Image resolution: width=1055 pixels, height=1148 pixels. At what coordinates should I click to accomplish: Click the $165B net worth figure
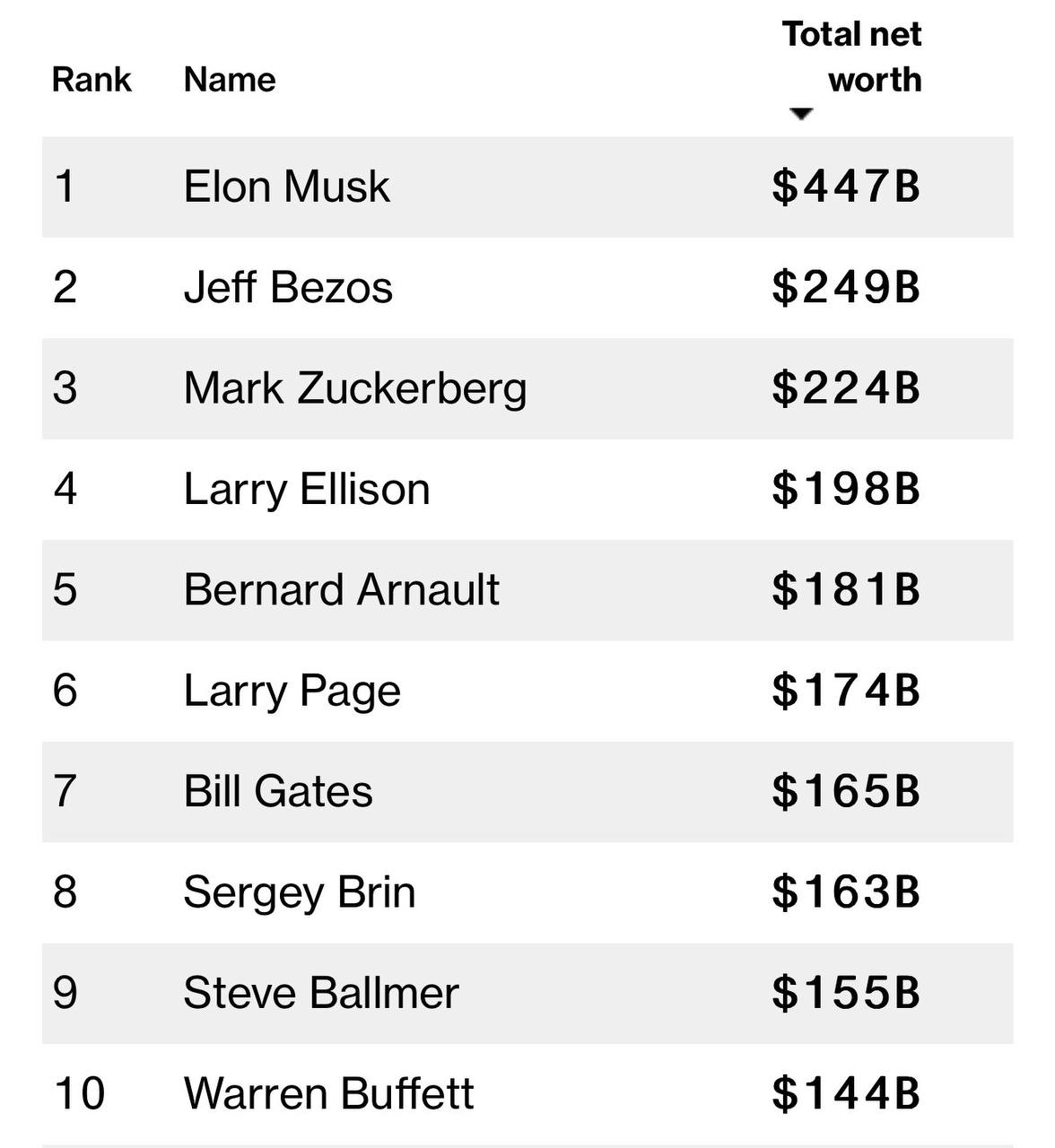(846, 792)
